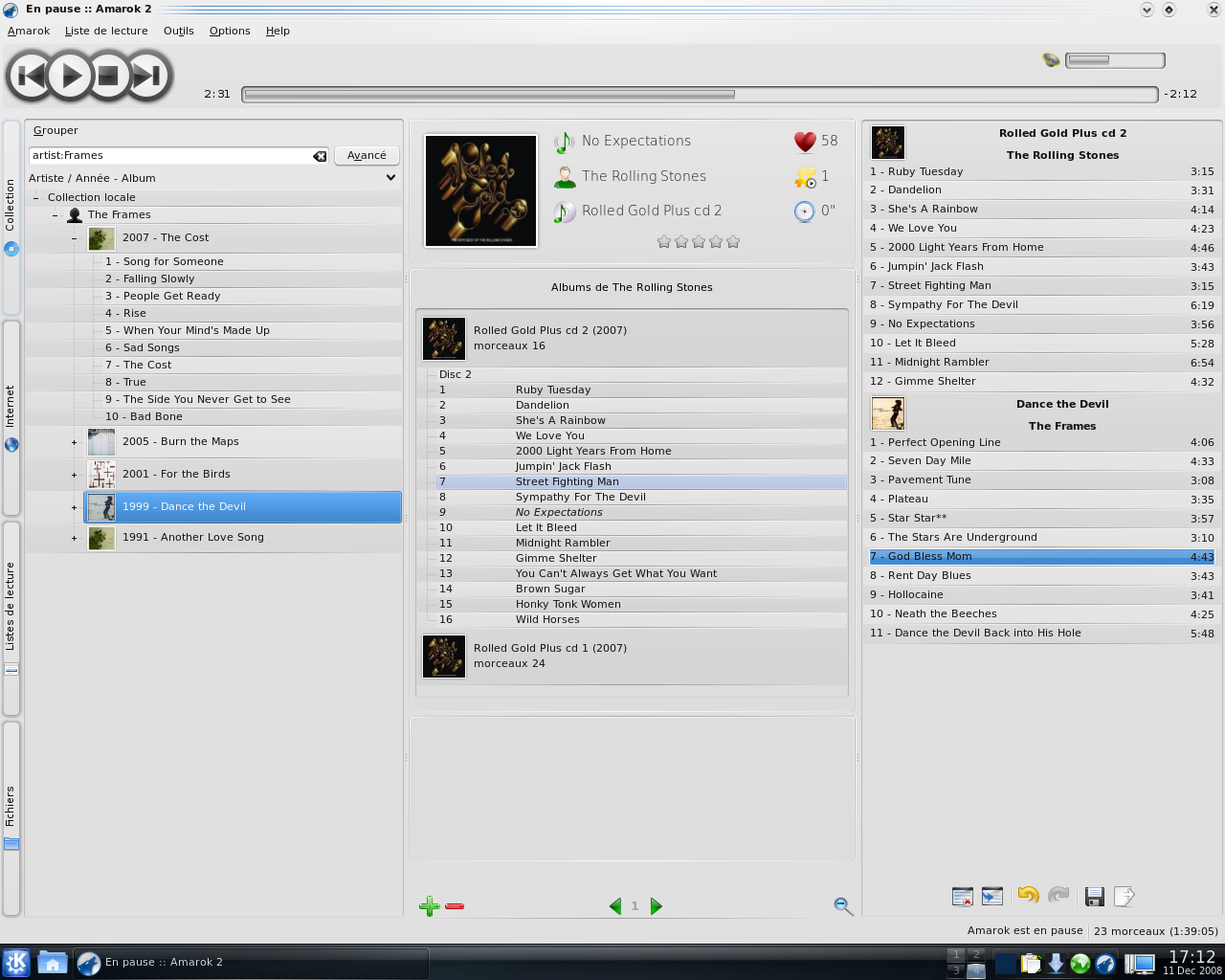The image size is (1225, 980).
Task: Open the Options menu
Action: pos(230,31)
